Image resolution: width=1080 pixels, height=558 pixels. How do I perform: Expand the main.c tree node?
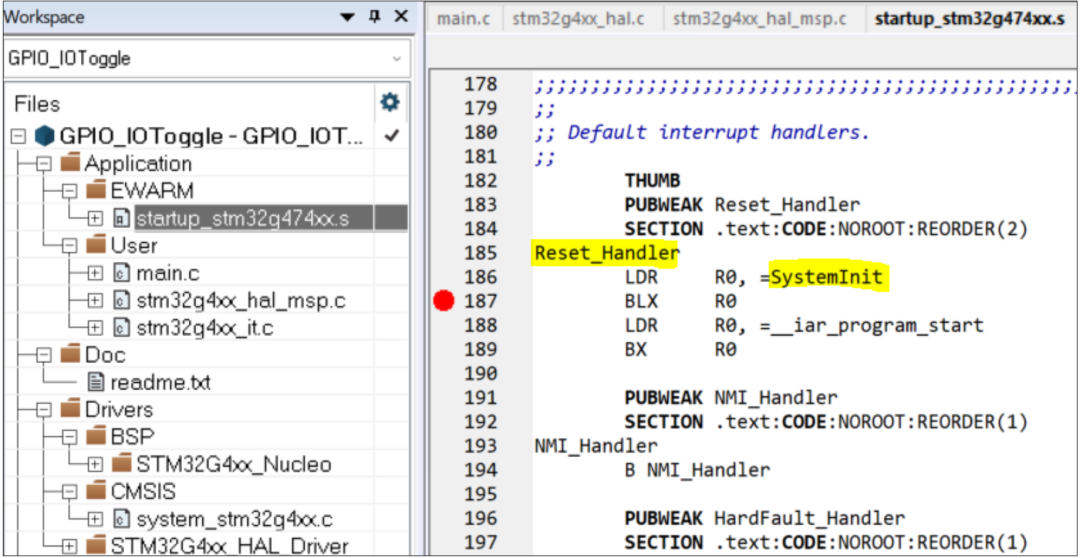pyautogui.click(x=95, y=273)
